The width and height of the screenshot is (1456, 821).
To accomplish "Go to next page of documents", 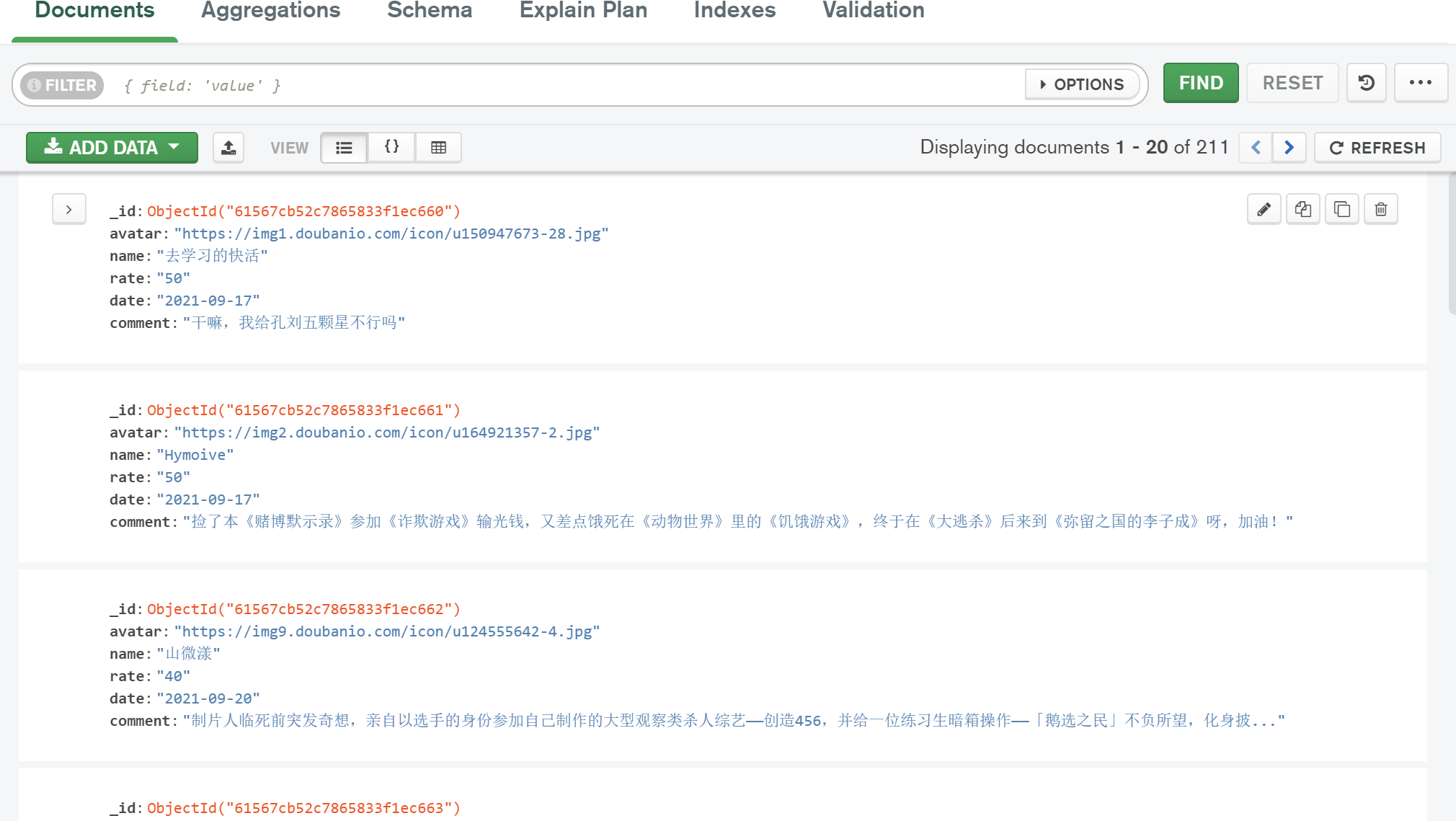I will 1289,148.
